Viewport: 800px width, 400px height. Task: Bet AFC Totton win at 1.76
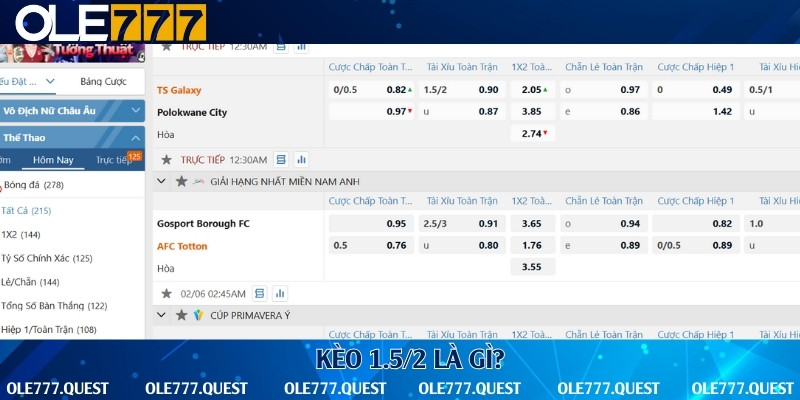coord(533,245)
